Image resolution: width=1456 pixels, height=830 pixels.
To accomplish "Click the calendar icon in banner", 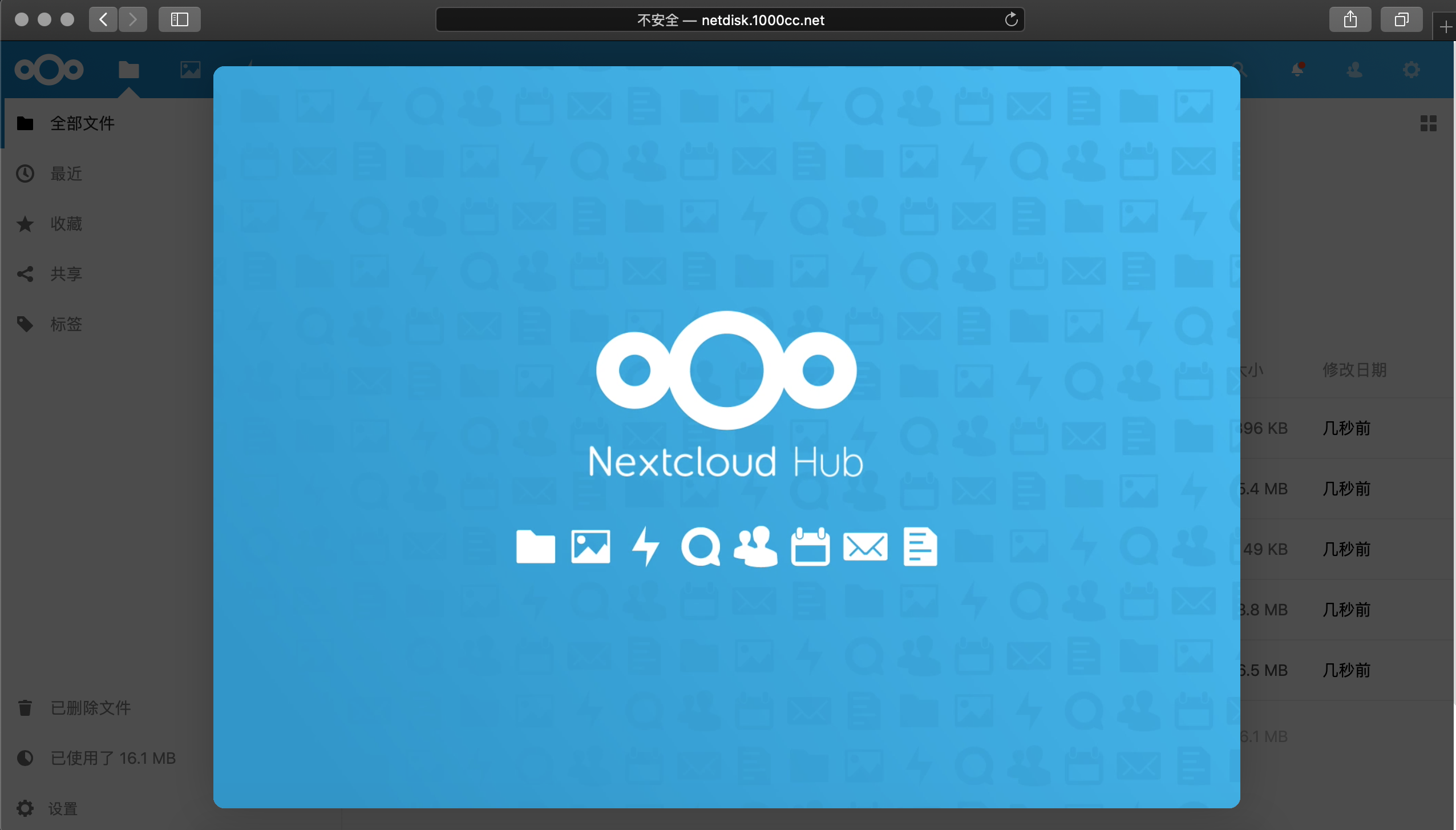I will (810, 546).
